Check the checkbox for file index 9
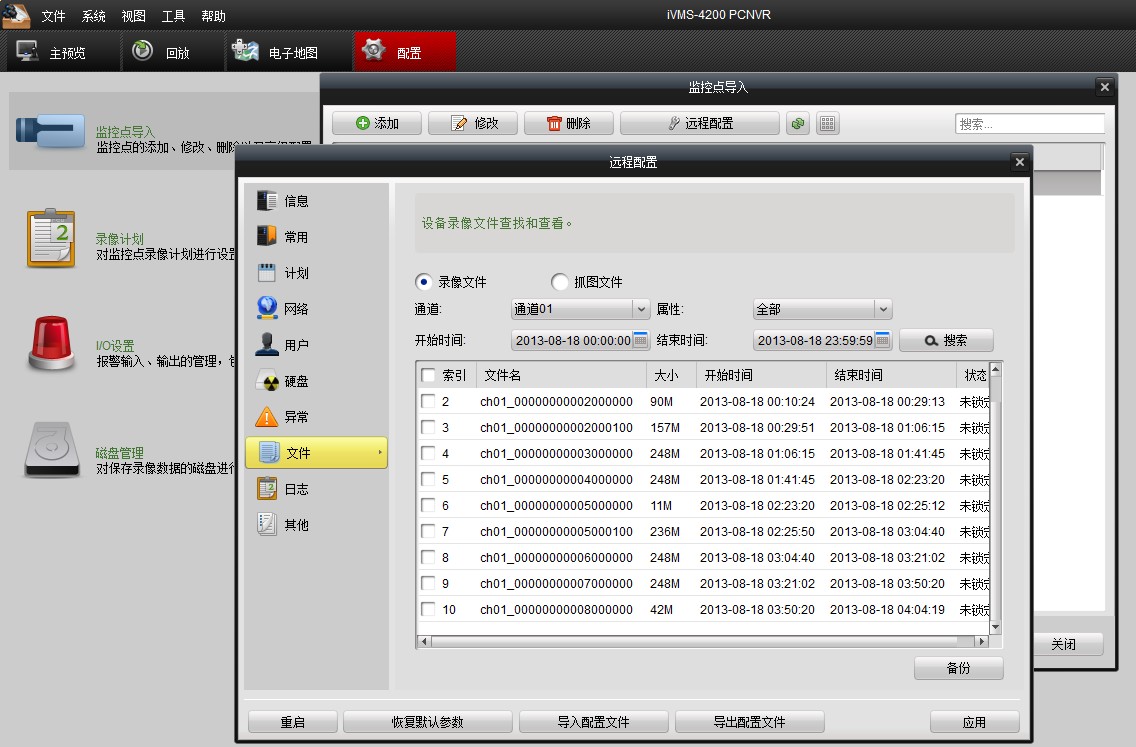Screen dimensions: 1136x747 tap(428, 583)
